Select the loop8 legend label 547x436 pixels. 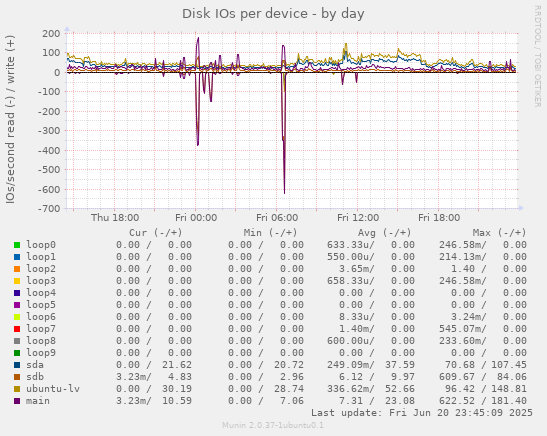[41, 341]
